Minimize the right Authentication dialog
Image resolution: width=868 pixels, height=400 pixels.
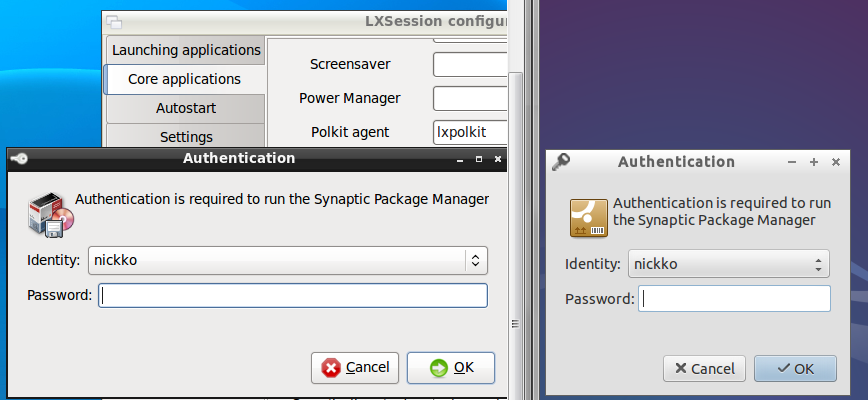(792, 162)
